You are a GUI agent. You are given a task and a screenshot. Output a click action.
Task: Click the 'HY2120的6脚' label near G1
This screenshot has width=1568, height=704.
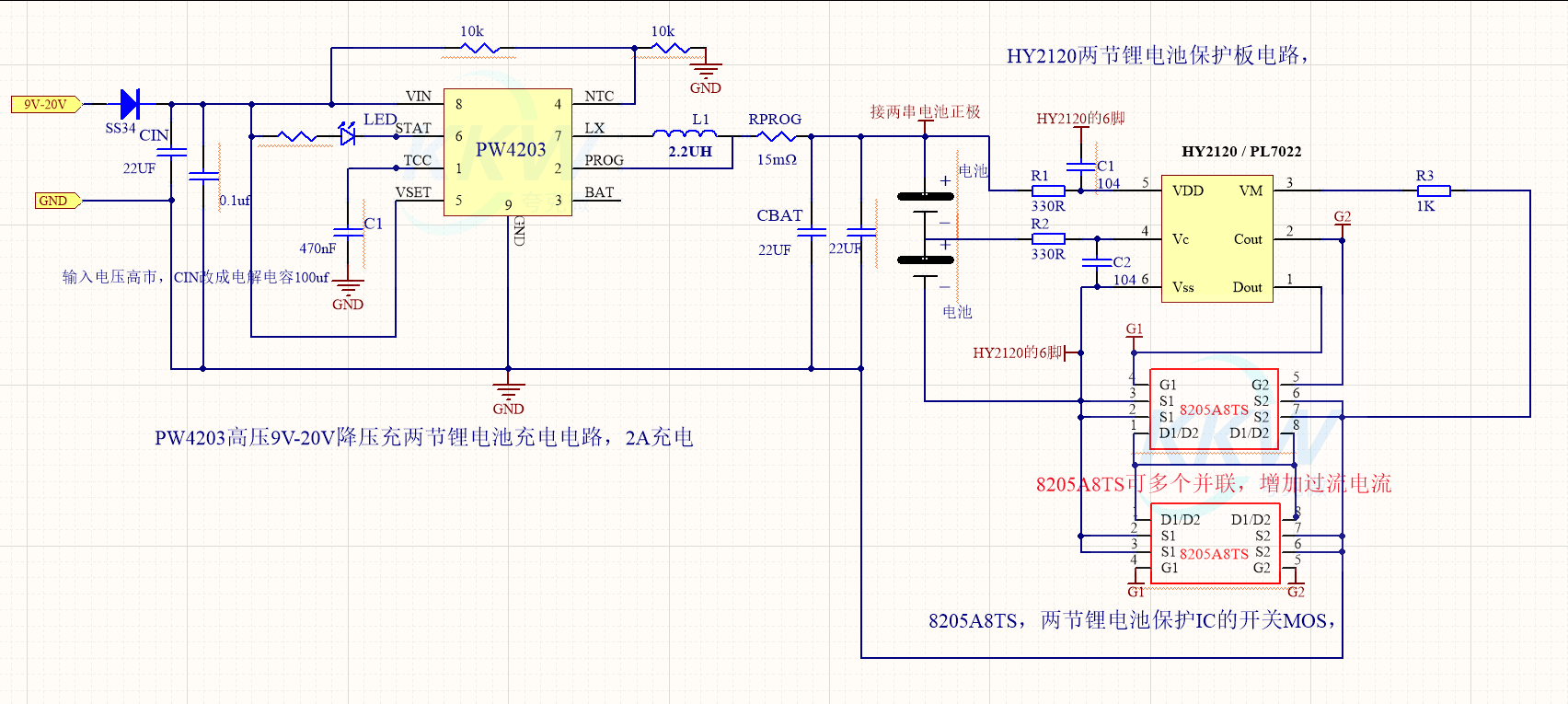[x=1018, y=352]
